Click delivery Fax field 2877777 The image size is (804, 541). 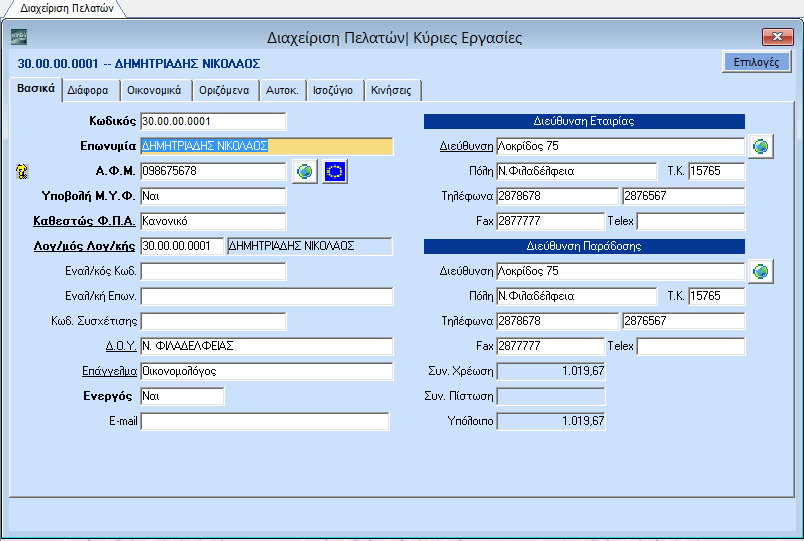[x=551, y=346]
